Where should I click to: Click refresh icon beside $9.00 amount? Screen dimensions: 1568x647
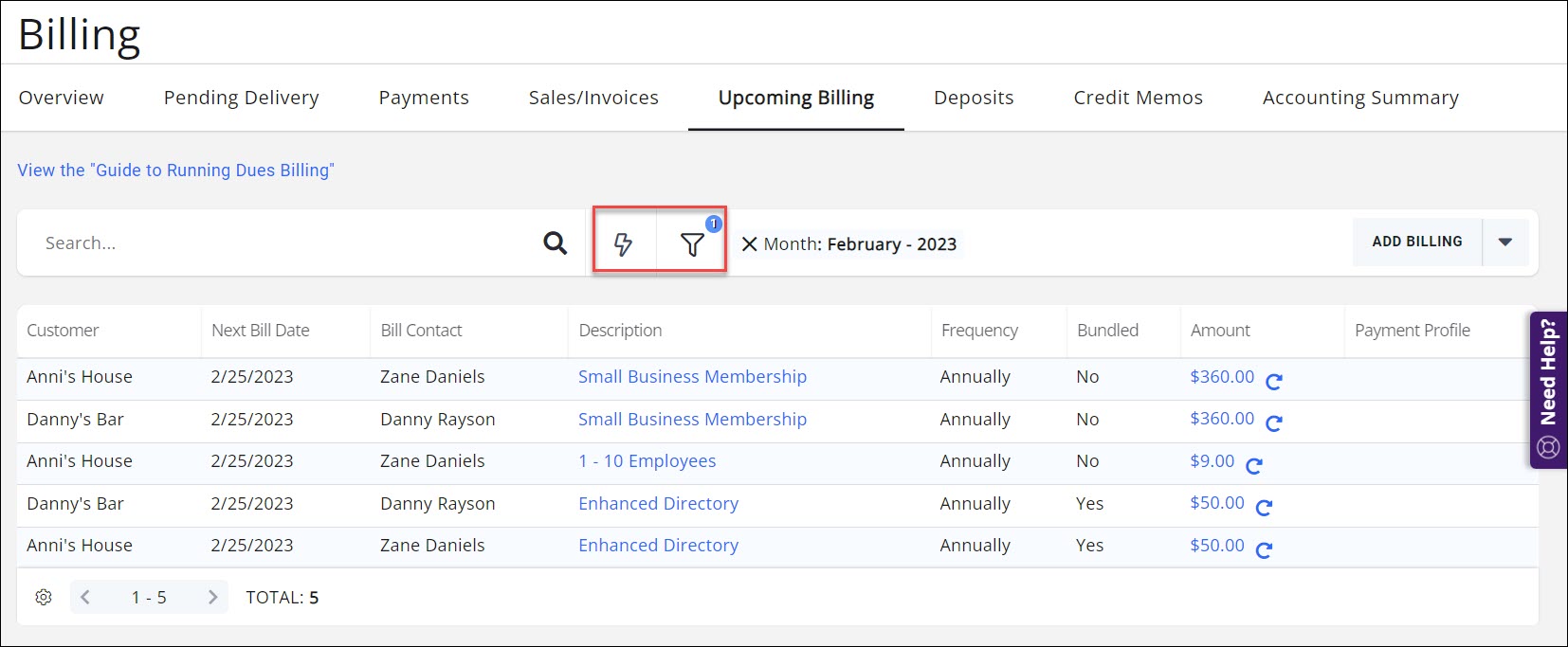click(x=1254, y=465)
